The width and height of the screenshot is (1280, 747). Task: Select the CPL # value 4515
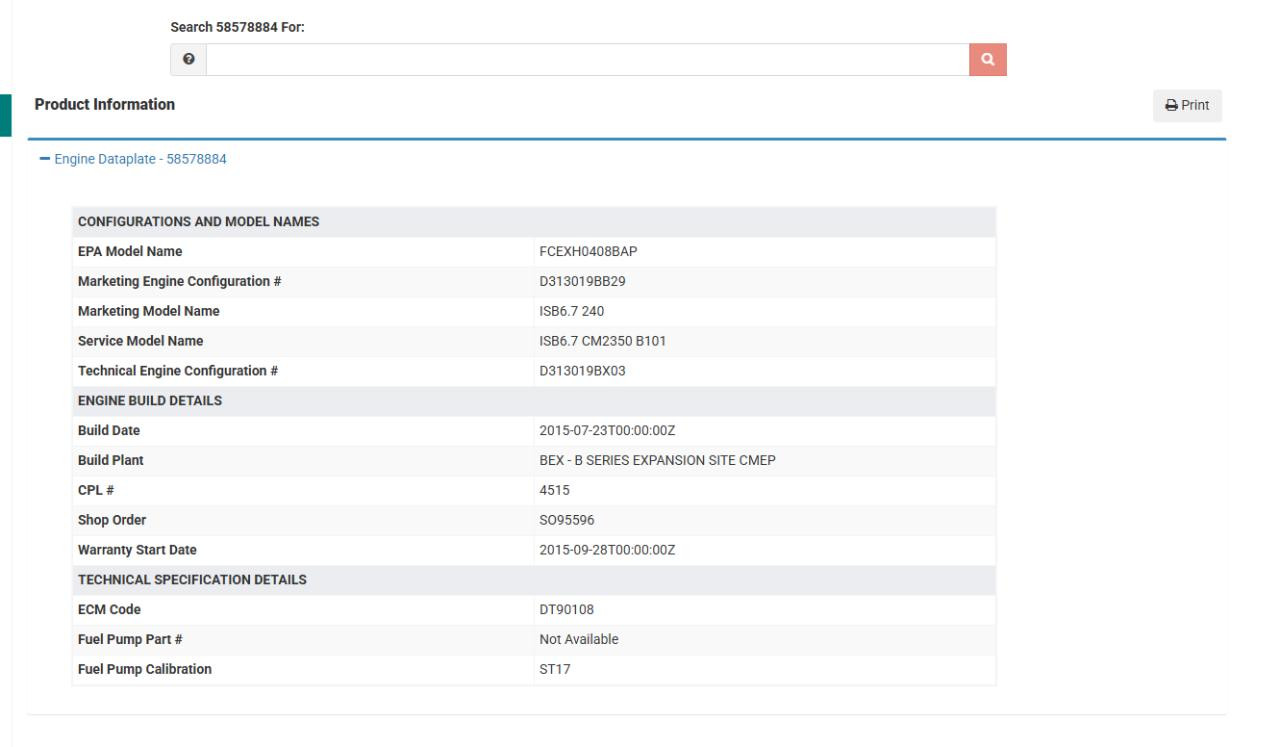pos(553,491)
